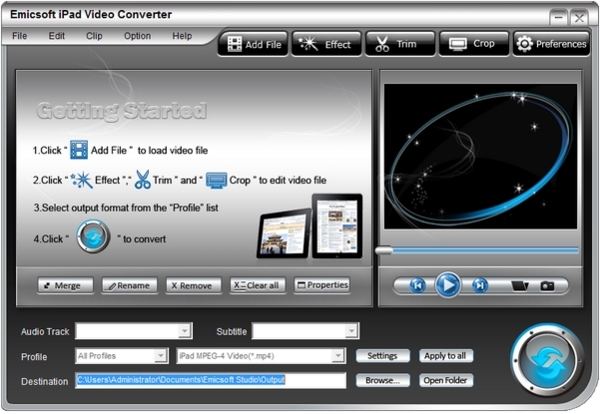The width and height of the screenshot is (600, 414).
Task: Open the Effect editing tool
Action: [326, 44]
